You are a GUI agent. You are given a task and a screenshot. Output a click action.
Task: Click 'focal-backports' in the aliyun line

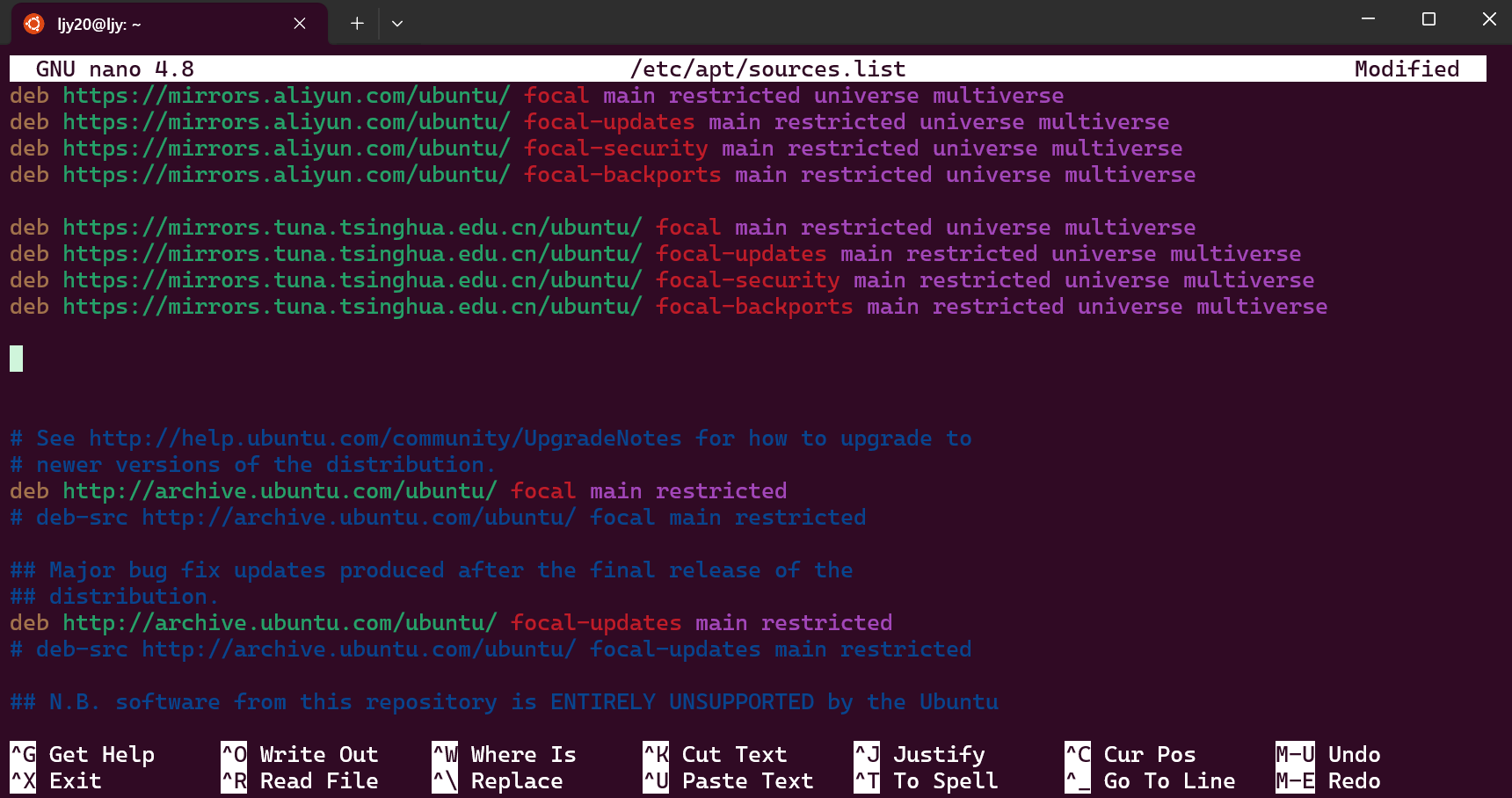coord(622,175)
